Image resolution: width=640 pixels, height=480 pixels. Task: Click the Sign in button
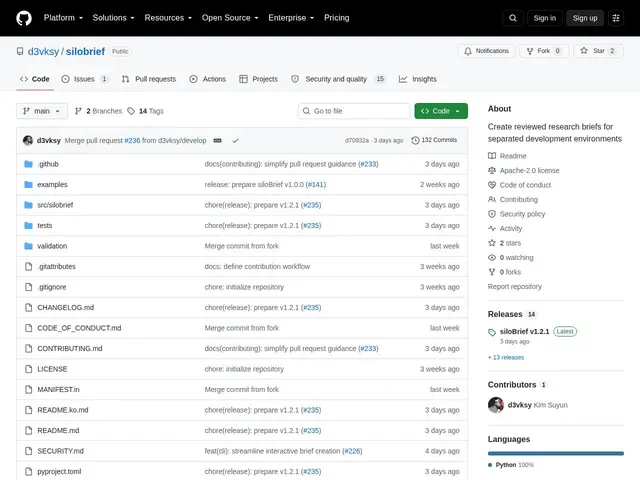click(544, 18)
